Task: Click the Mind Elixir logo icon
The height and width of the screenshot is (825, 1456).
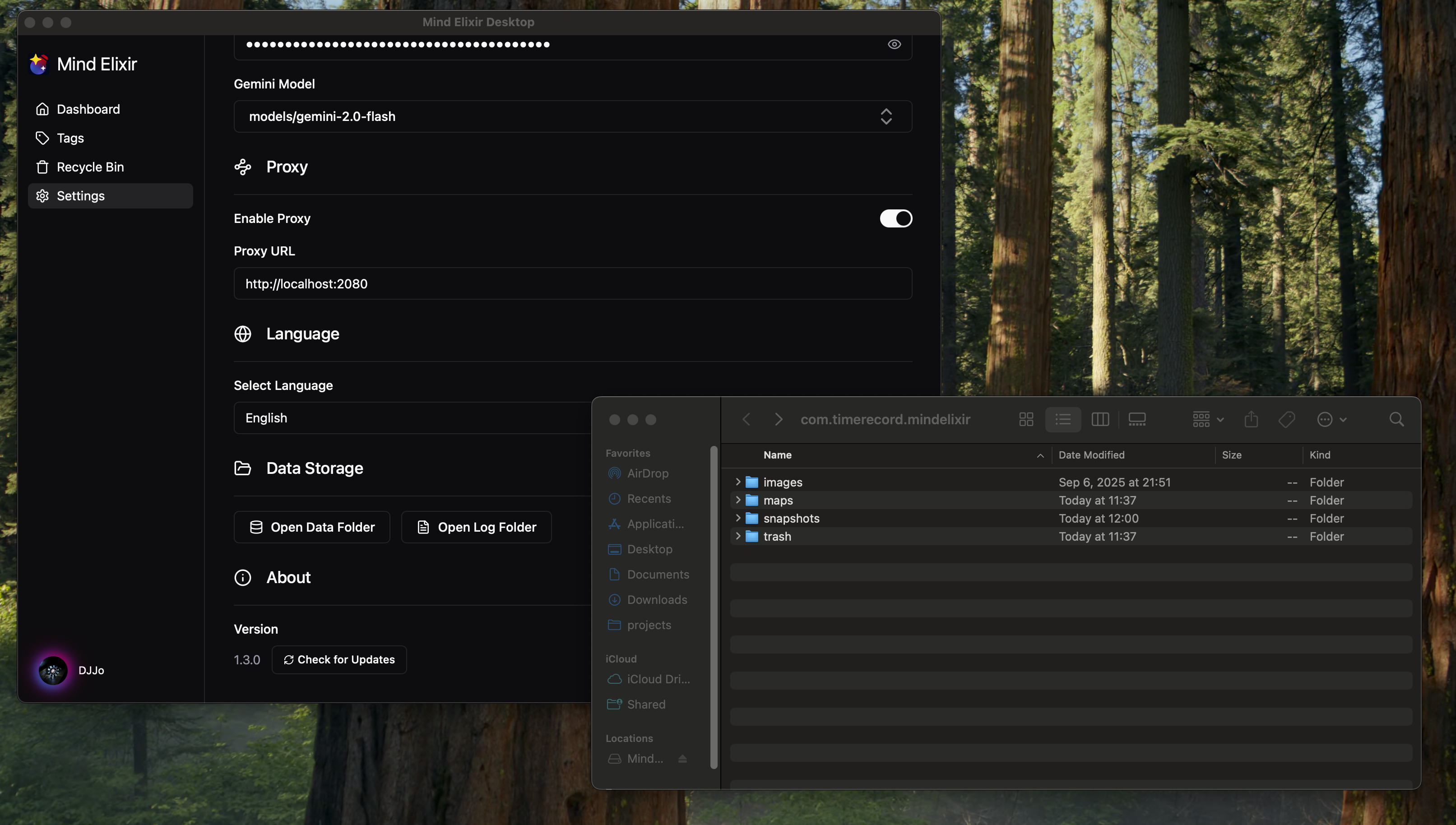Action: 38,64
